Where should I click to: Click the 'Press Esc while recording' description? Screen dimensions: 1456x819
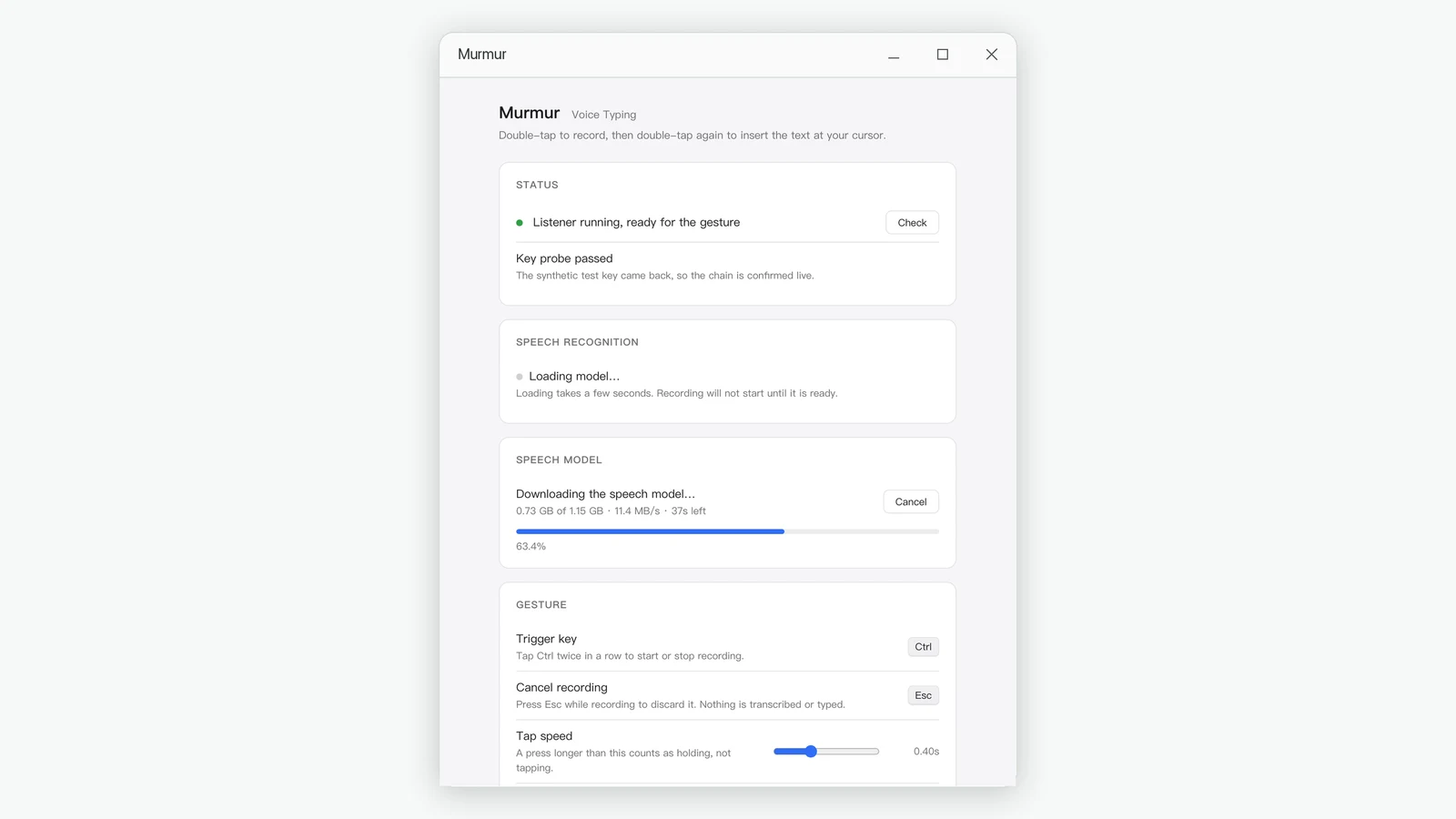[680, 705]
